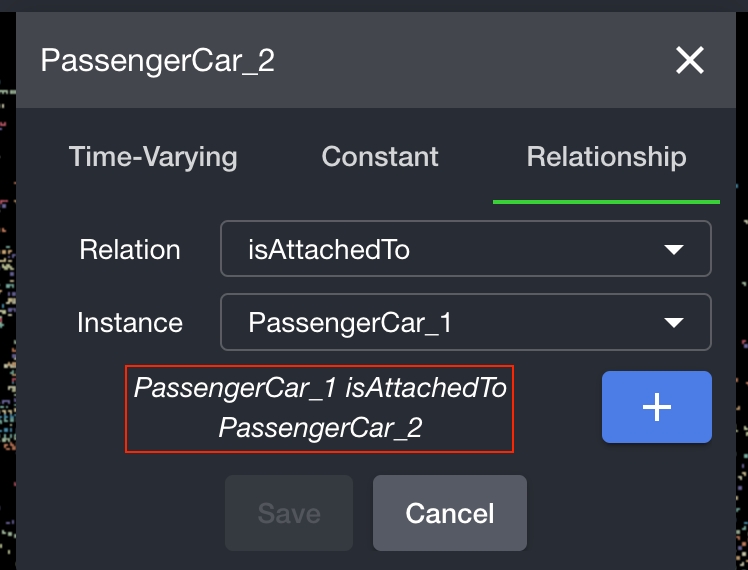Viewport: 748px width, 570px height.
Task: Add relationship using the blue plus icon
Action: tap(656, 407)
